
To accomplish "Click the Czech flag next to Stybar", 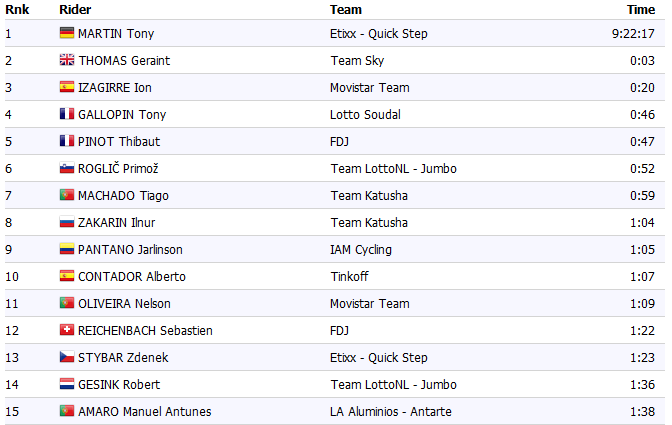I will pos(67,358).
